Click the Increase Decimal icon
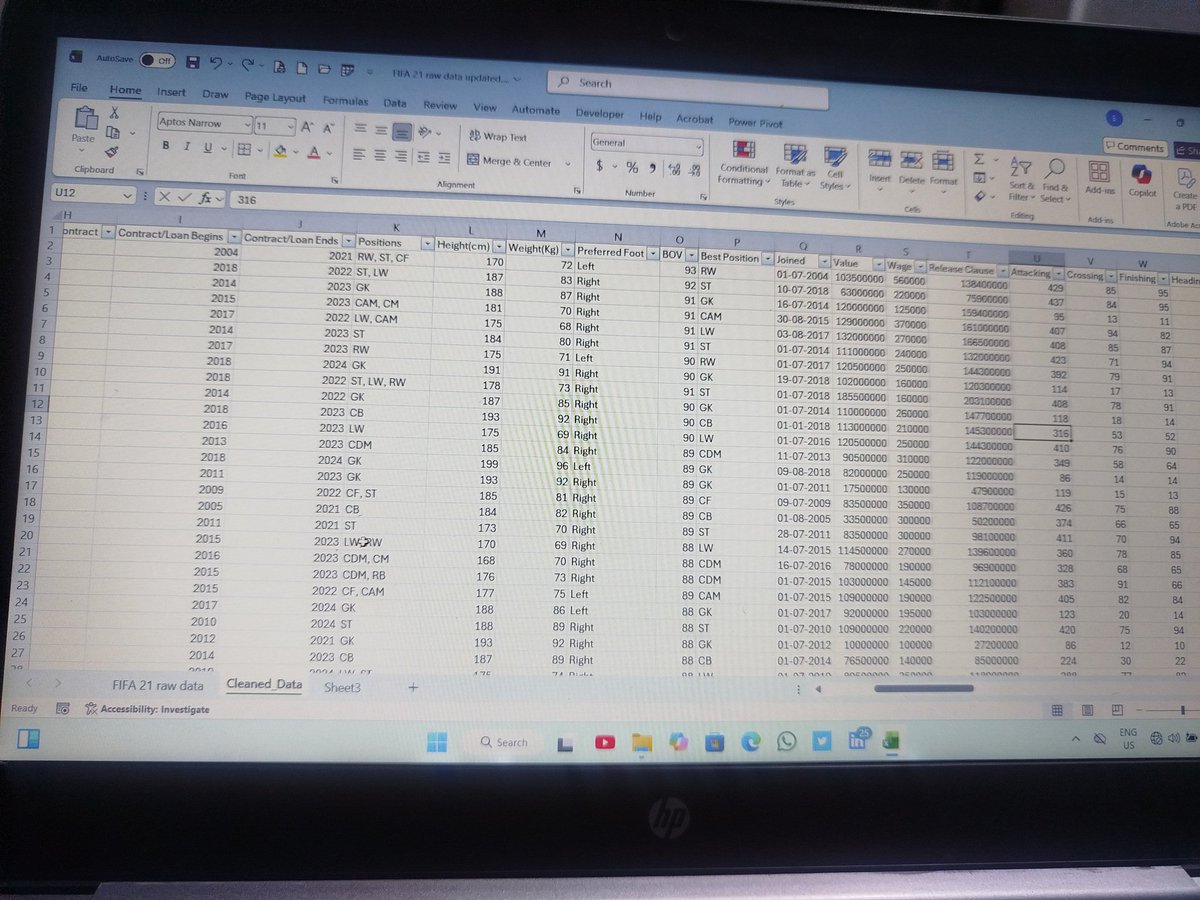 coord(673,169)
